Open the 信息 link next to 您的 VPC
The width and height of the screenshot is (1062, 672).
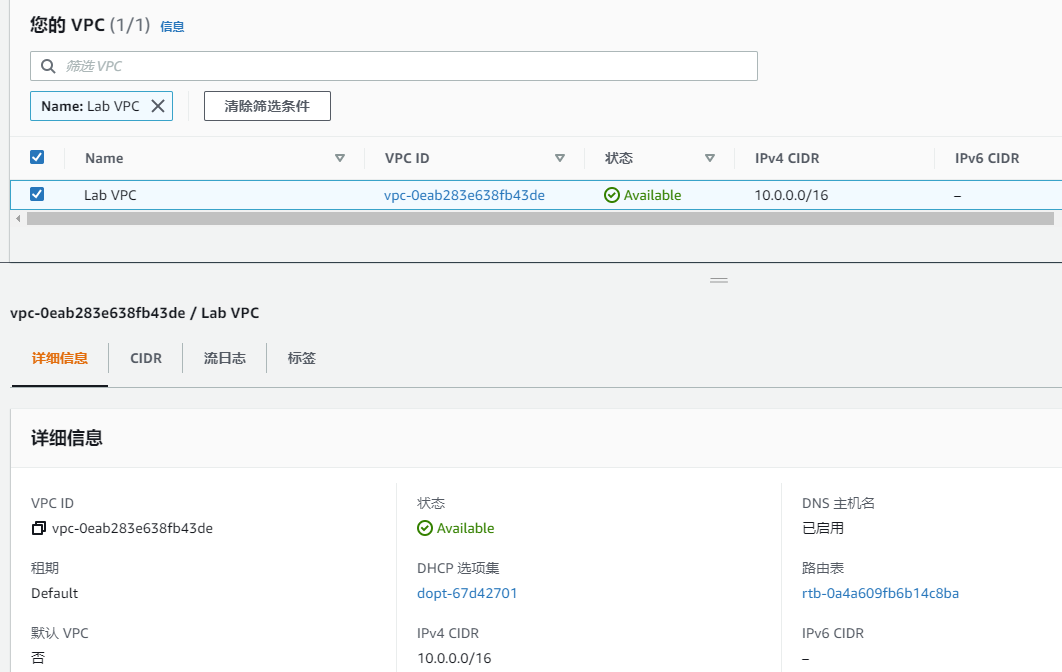point(172,26)
